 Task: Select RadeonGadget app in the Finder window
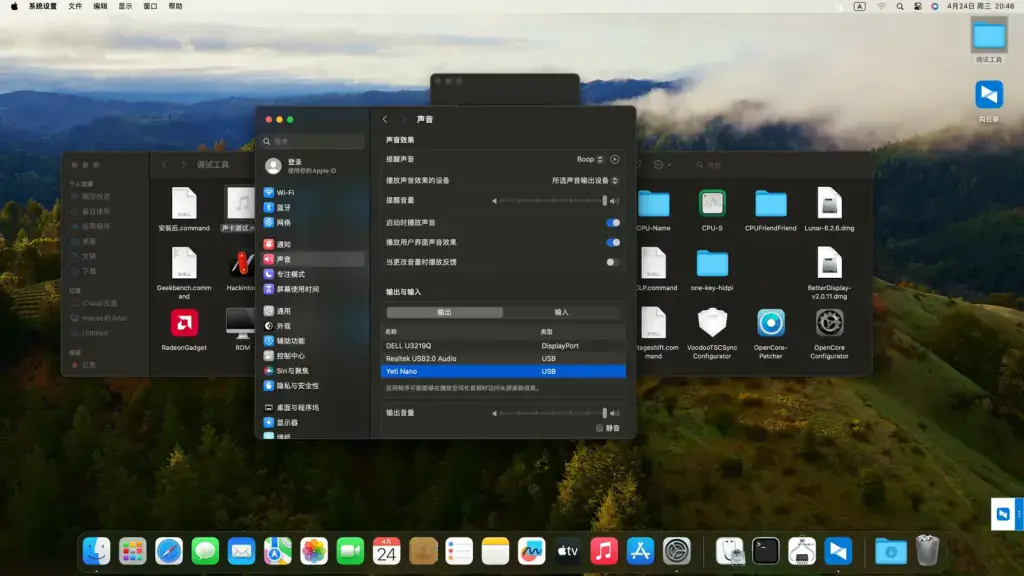point(184,330)
